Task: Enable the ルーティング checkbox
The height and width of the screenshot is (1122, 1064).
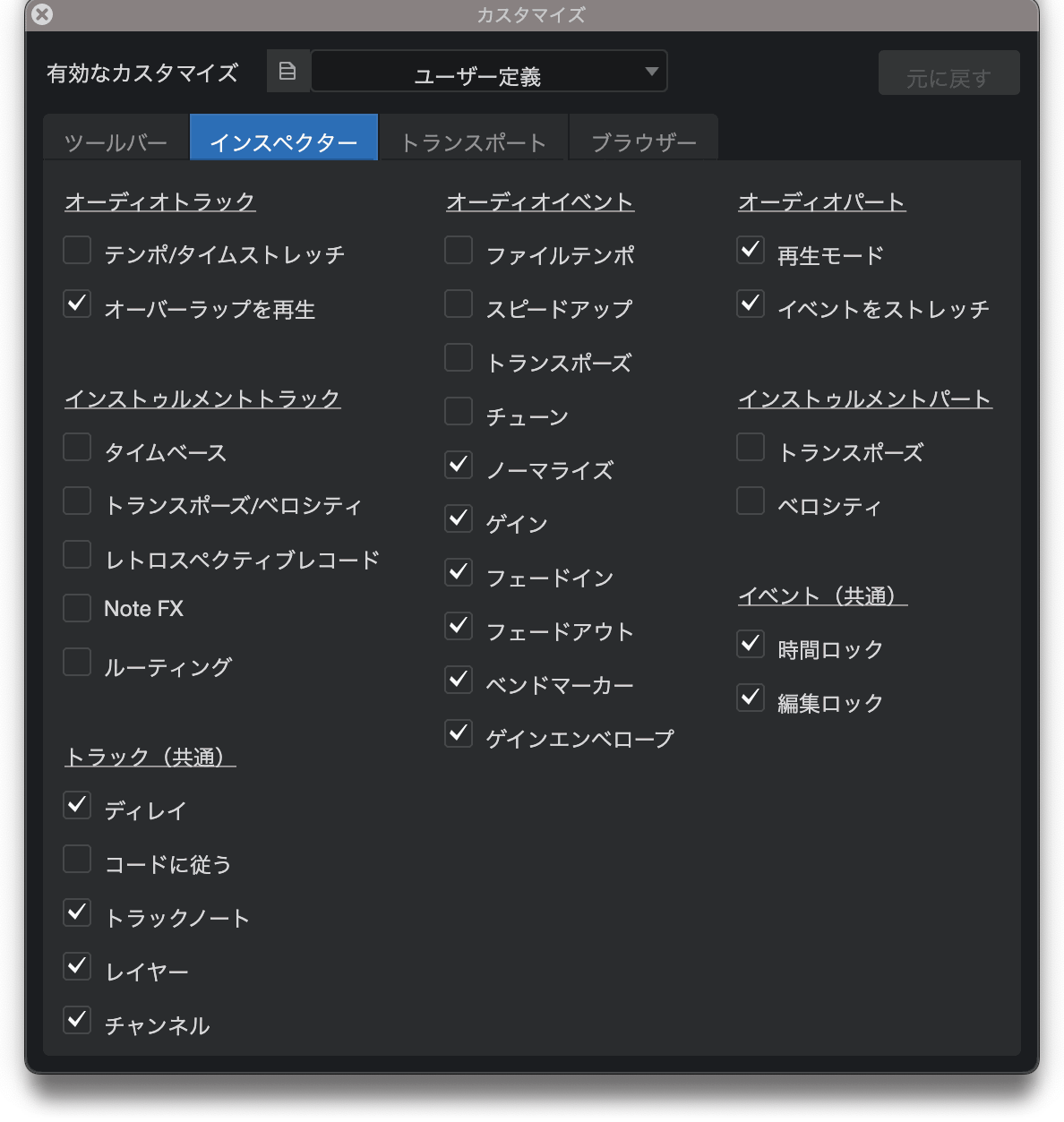Action: (77, 663)
